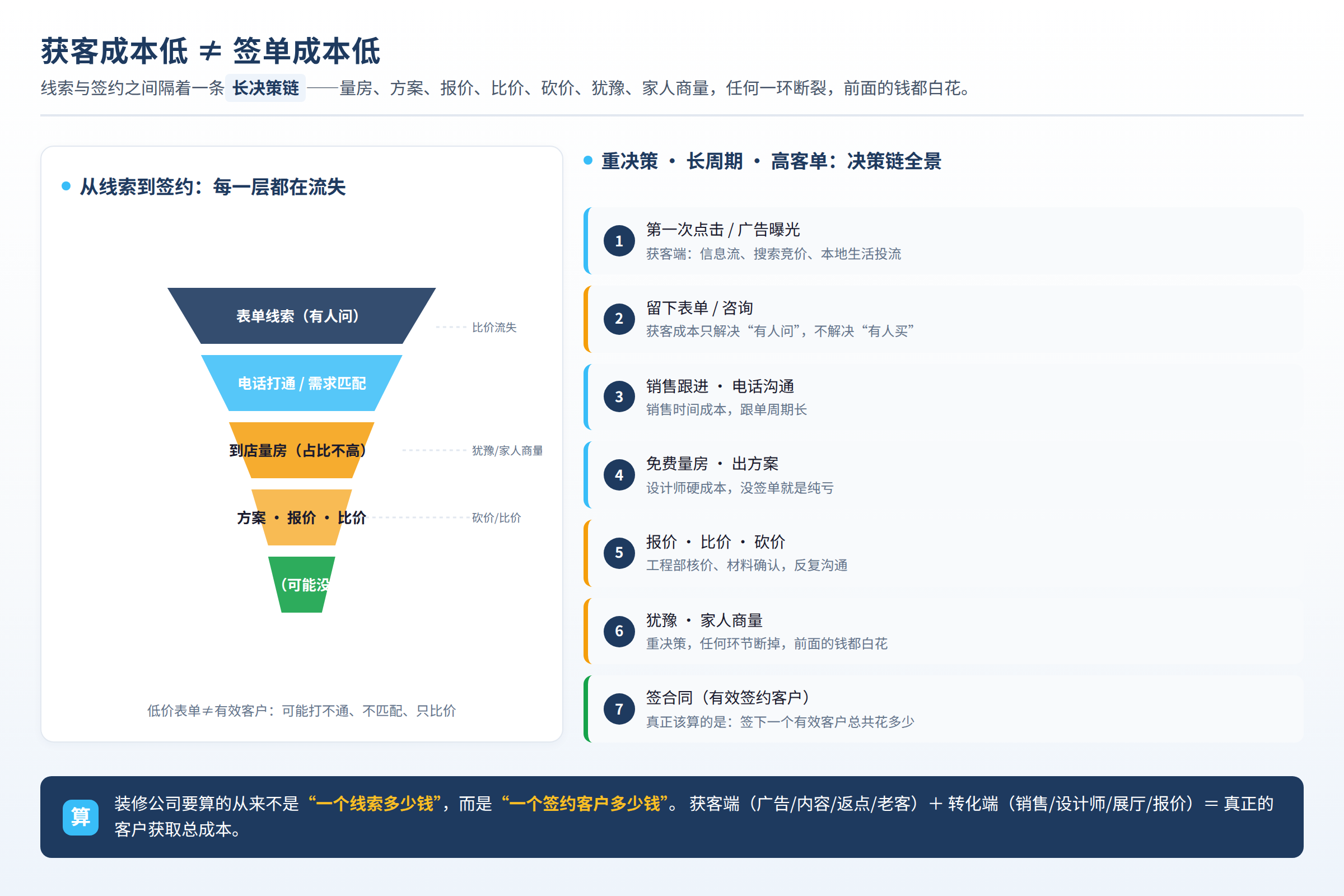Select the 表单线索（有人问）funnel layer
The height and width of the screenshot is (896, 1344).
coord(301,316)
